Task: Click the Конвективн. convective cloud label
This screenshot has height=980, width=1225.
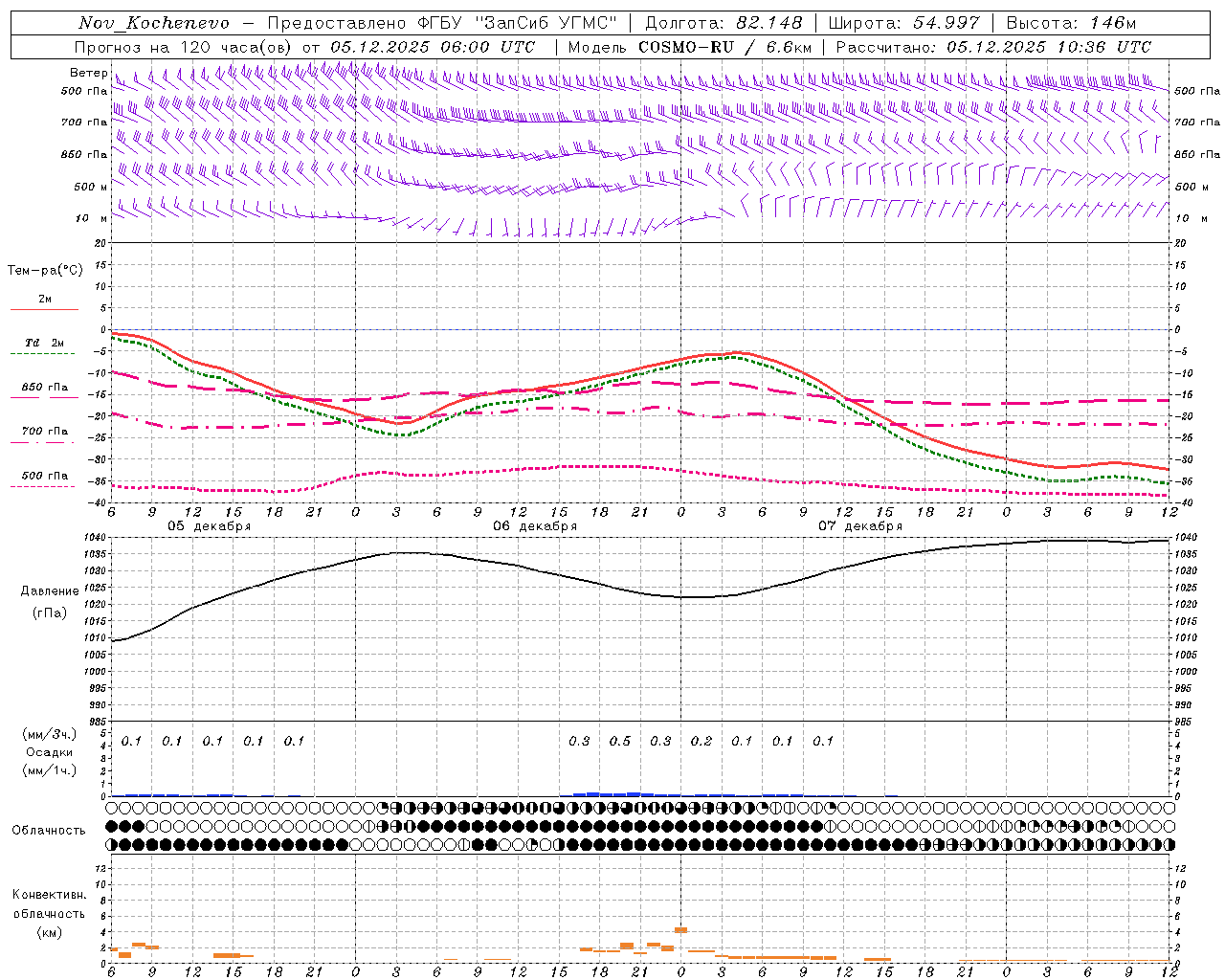Action: point(49,895)
